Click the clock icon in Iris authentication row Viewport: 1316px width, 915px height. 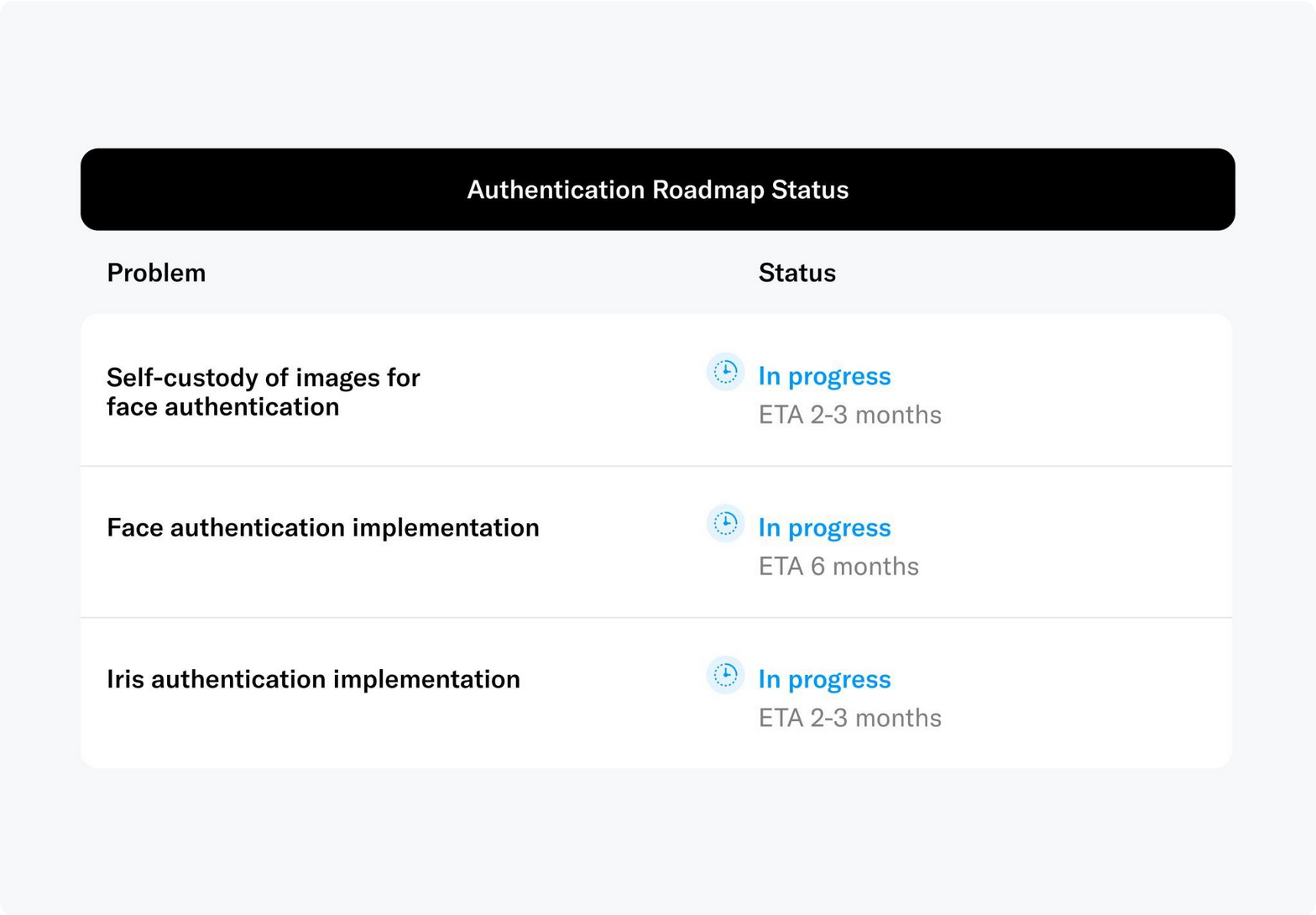click(725, 675)
